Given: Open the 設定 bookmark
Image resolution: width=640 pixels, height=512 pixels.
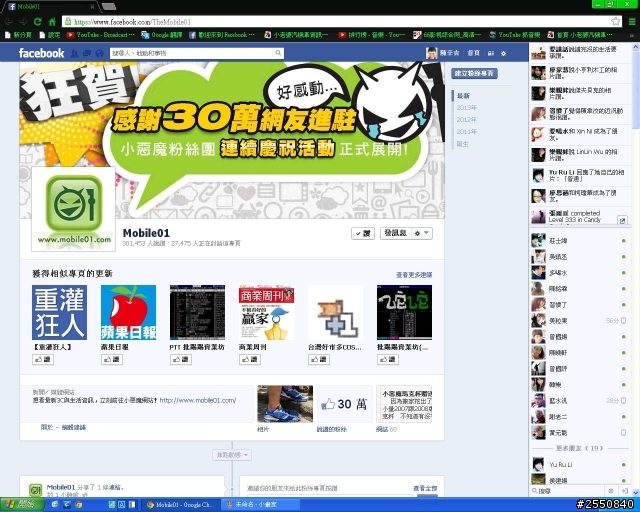Looking at the screenshot, I should [x=49, y=35].
